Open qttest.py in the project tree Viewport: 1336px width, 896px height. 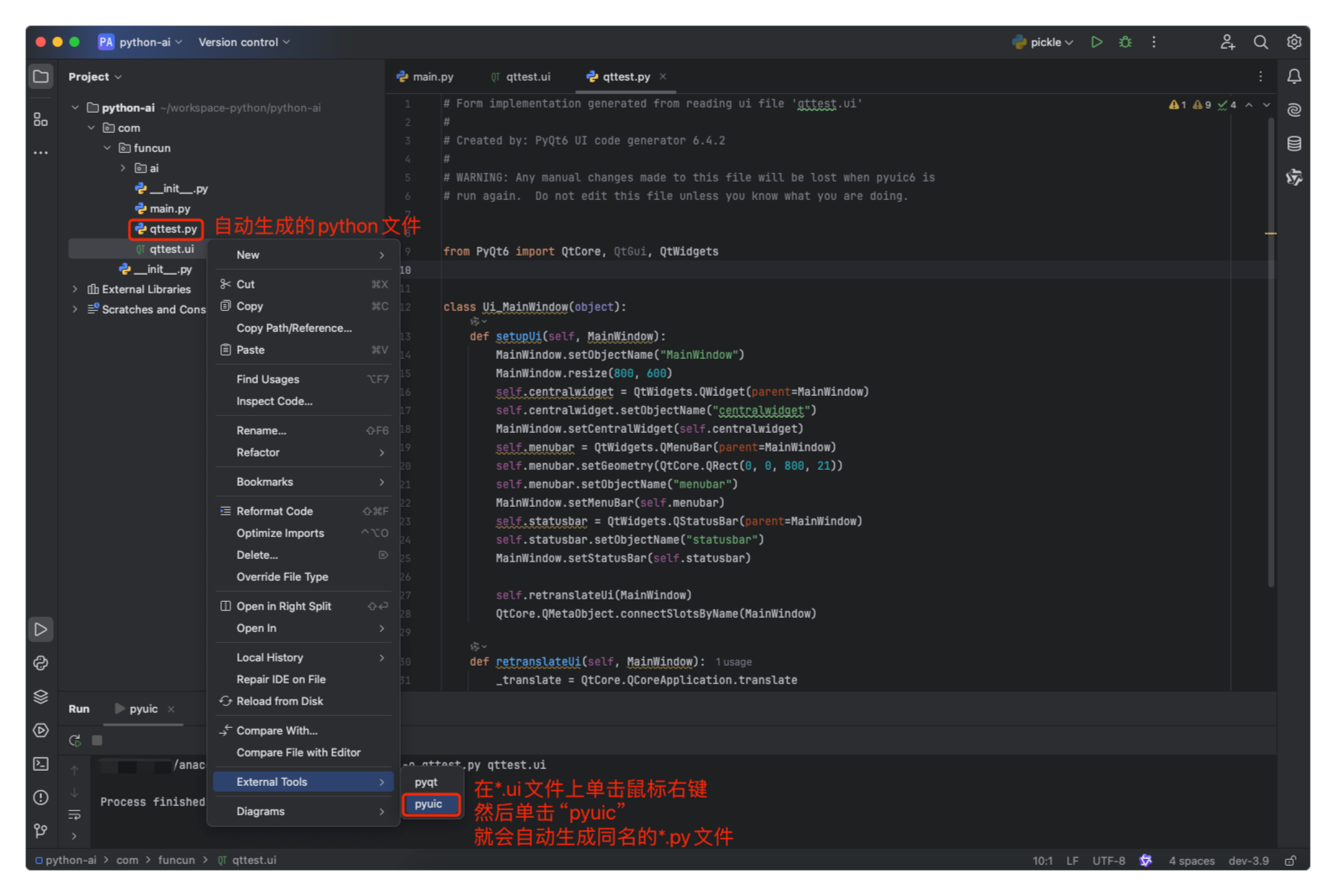click(166, 229)
